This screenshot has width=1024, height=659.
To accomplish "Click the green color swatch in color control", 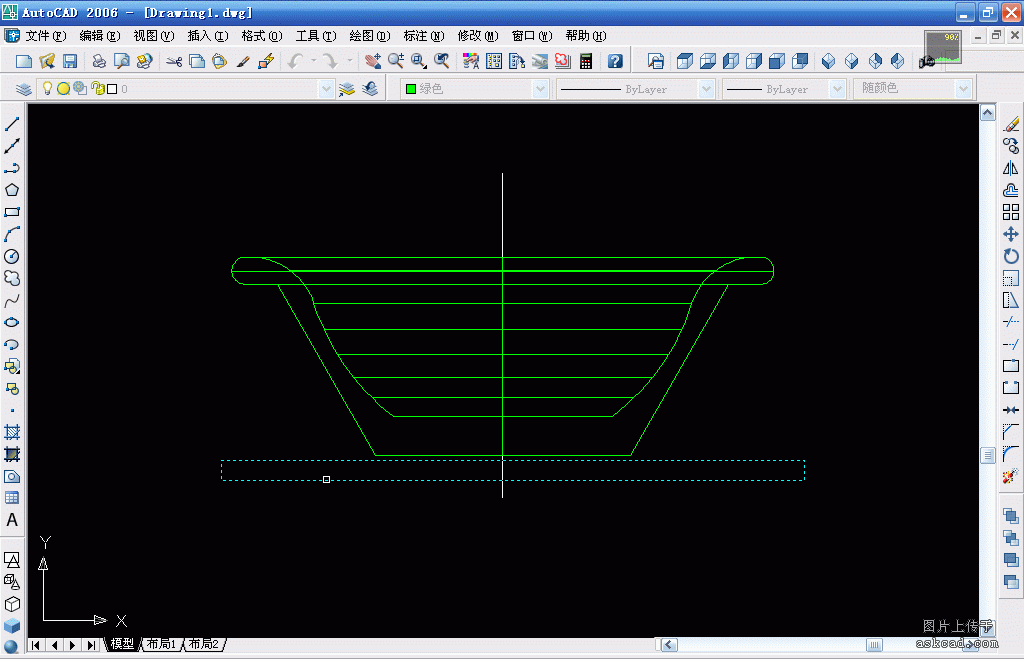I will click(411, 89).
